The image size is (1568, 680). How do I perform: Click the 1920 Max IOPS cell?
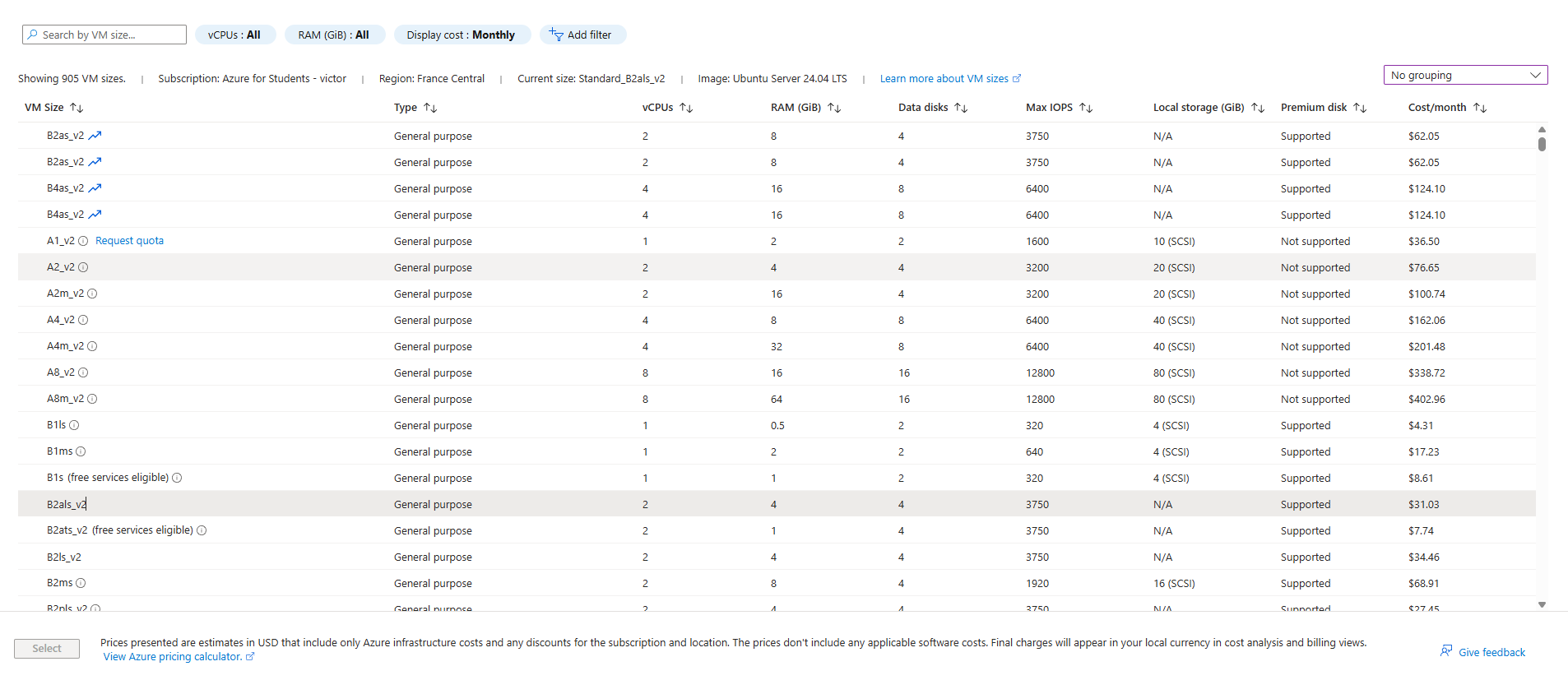point(1037,583)
